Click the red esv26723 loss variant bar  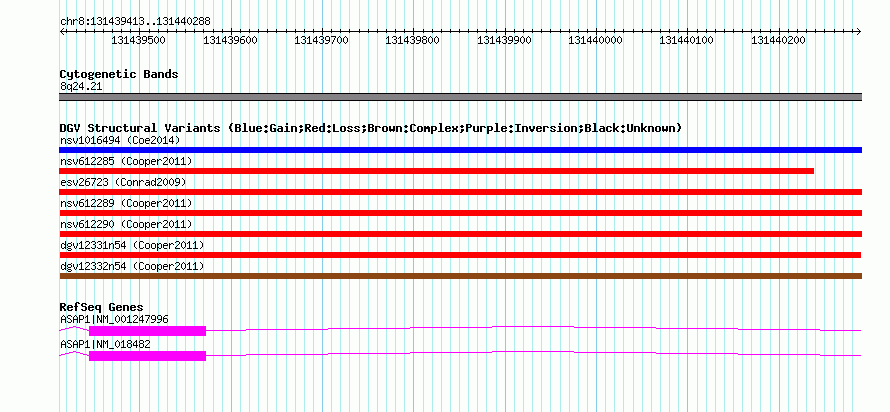pos(460,192)
